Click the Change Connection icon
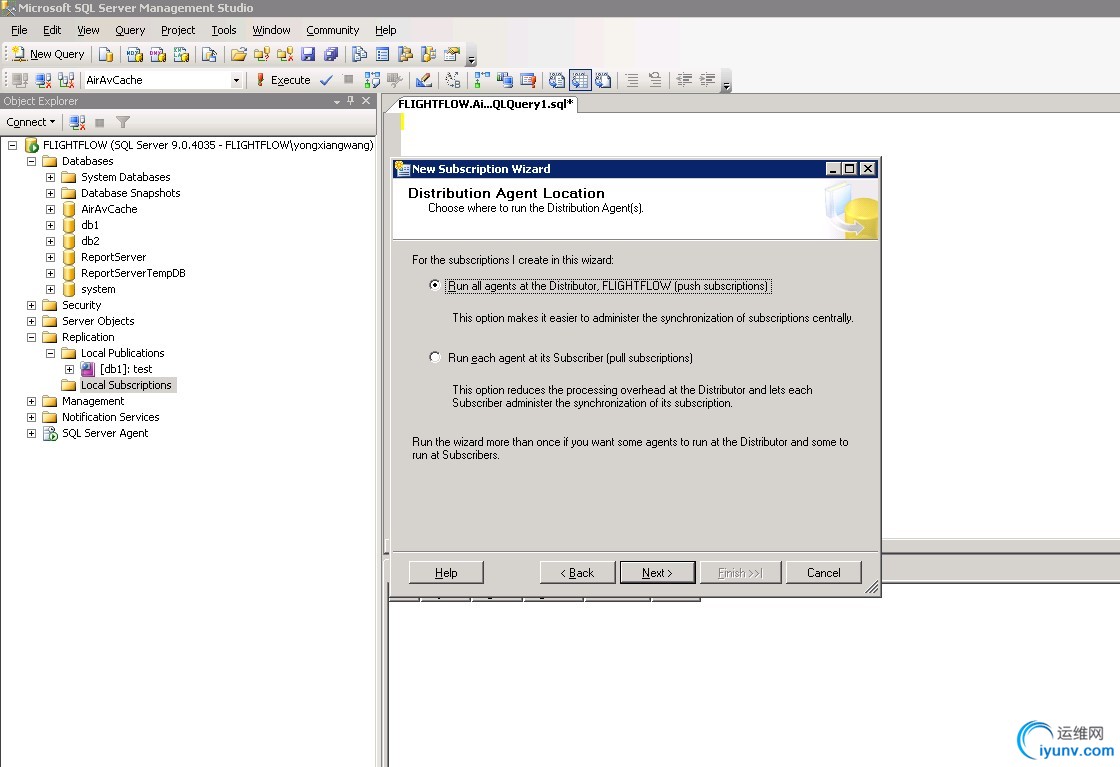The height and width of the screenshot is (767, 1120). pos(66,80)
